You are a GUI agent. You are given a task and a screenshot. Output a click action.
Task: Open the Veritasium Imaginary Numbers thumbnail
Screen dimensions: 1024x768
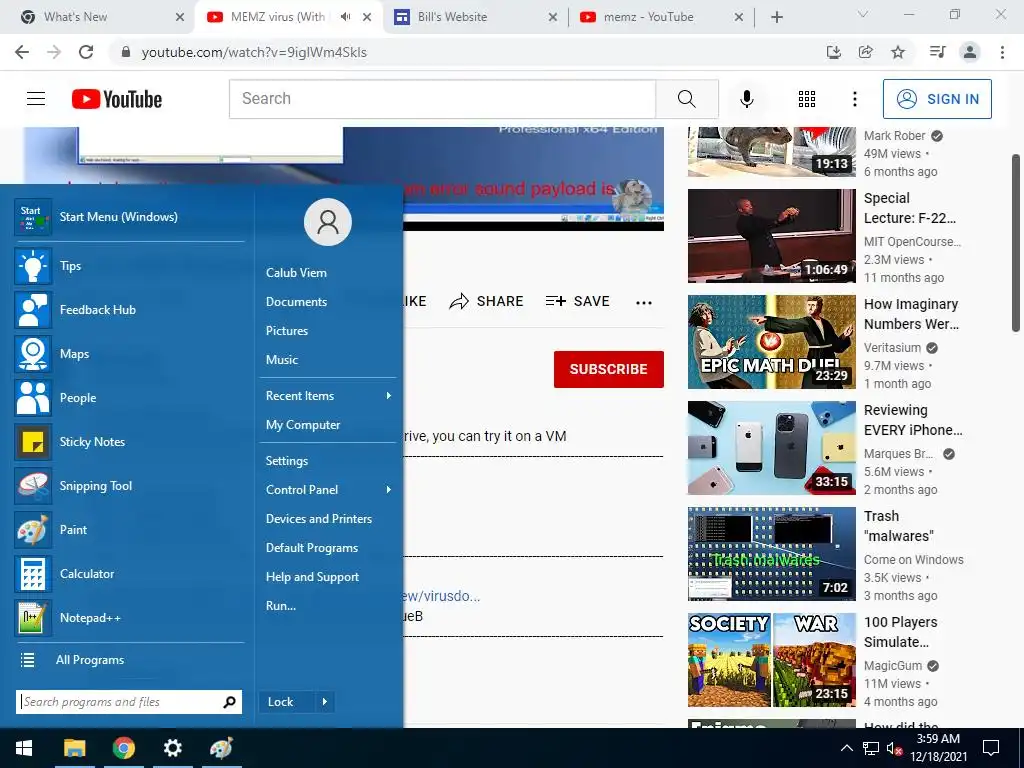coord(771,342)
